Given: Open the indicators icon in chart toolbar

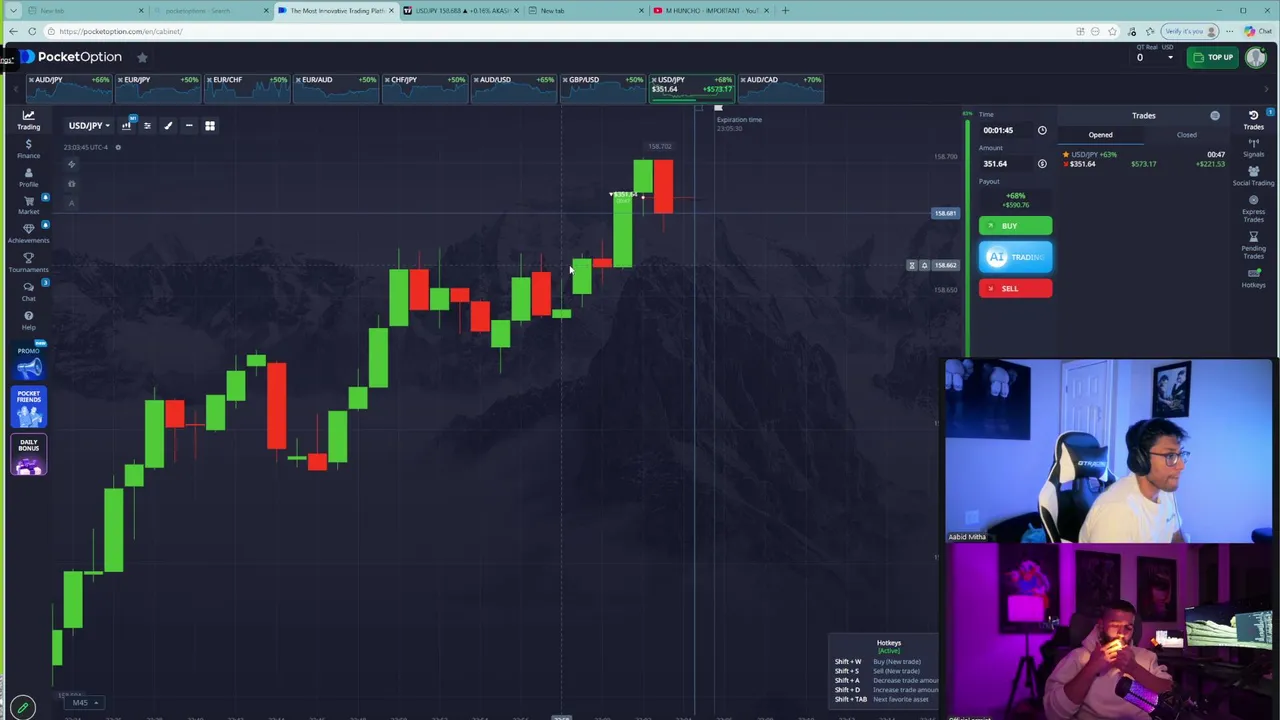Looking at the screenshot, I should (x=147, y=125).
